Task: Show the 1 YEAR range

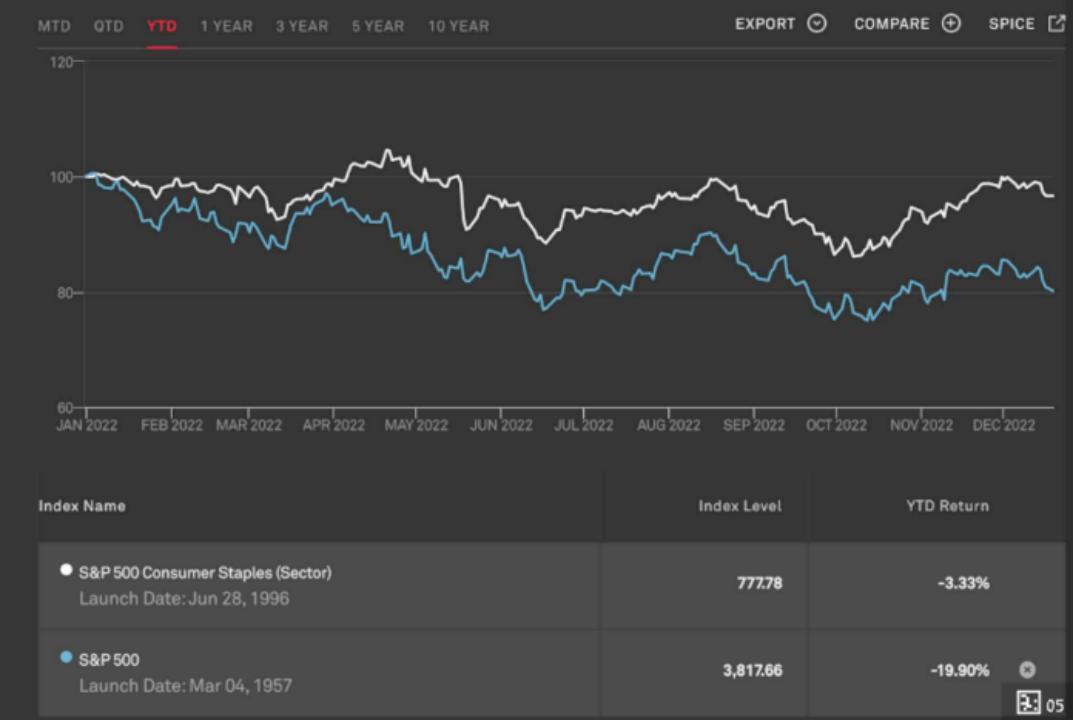Action: pos(226,26)
